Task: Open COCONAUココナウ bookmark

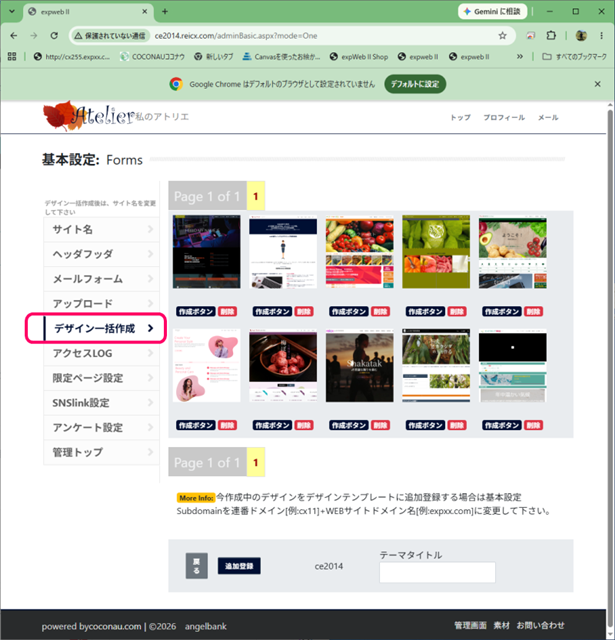Action: (152, 57)
